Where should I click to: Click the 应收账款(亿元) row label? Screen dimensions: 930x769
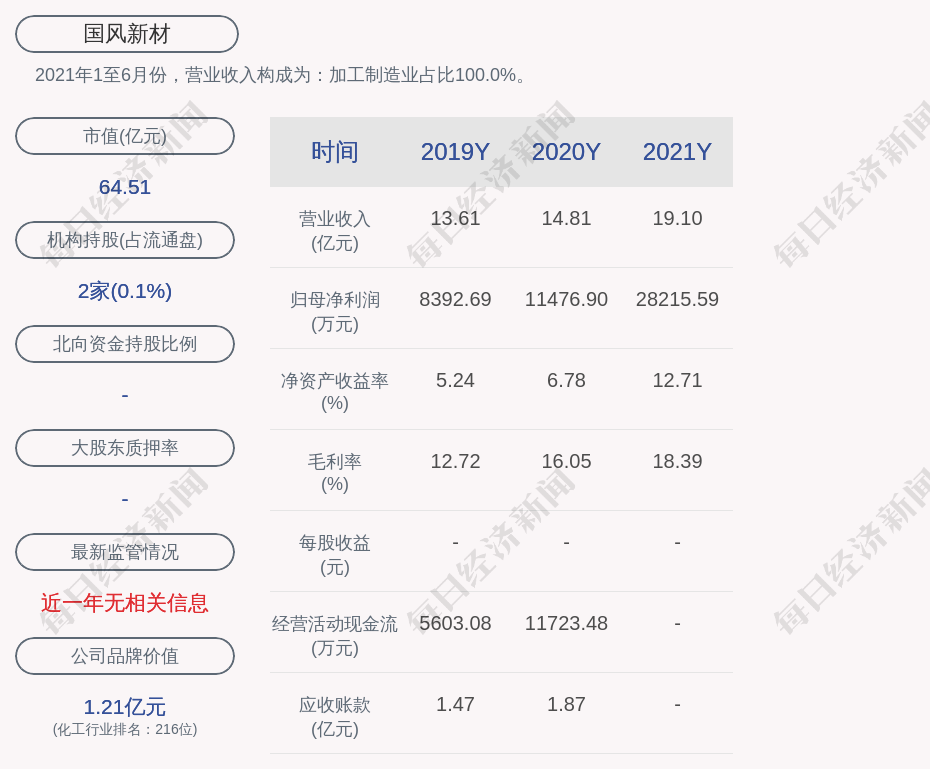coord(334,716)
